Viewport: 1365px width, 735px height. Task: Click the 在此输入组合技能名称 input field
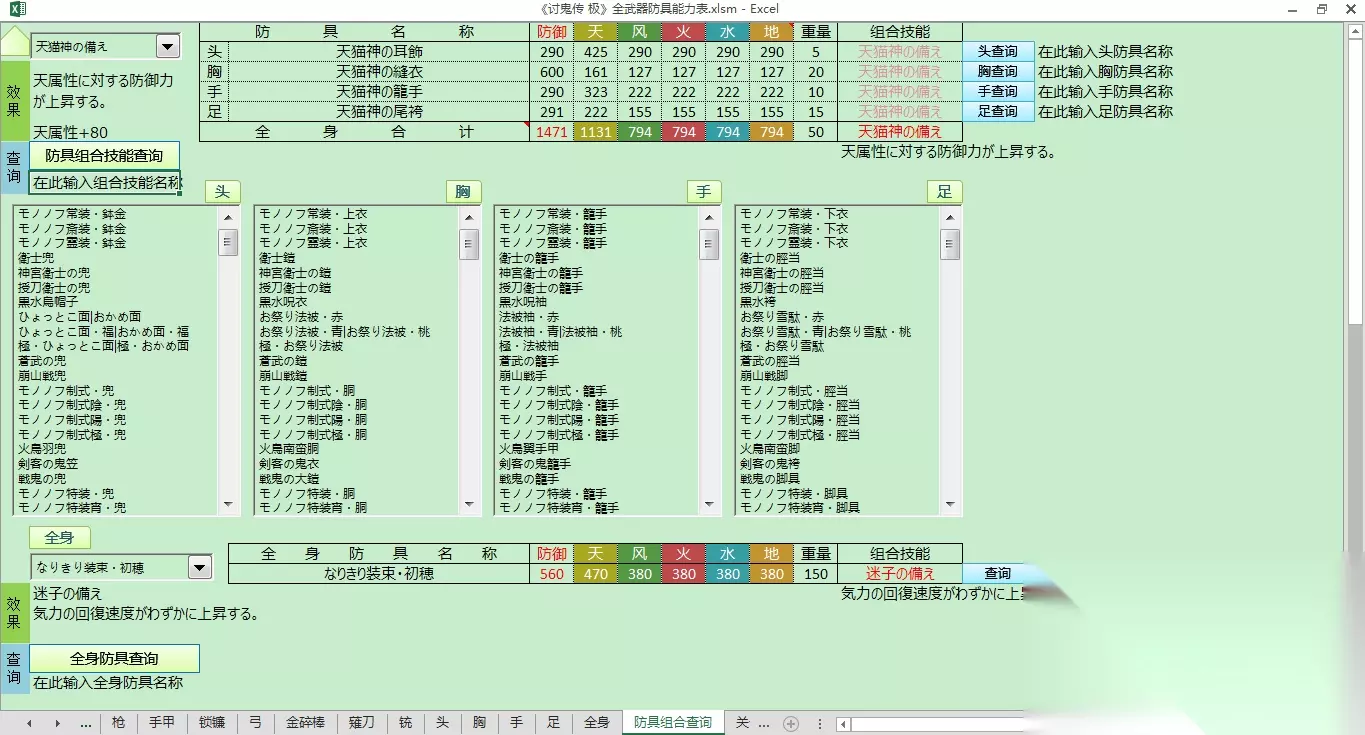(x=105, y=182)
